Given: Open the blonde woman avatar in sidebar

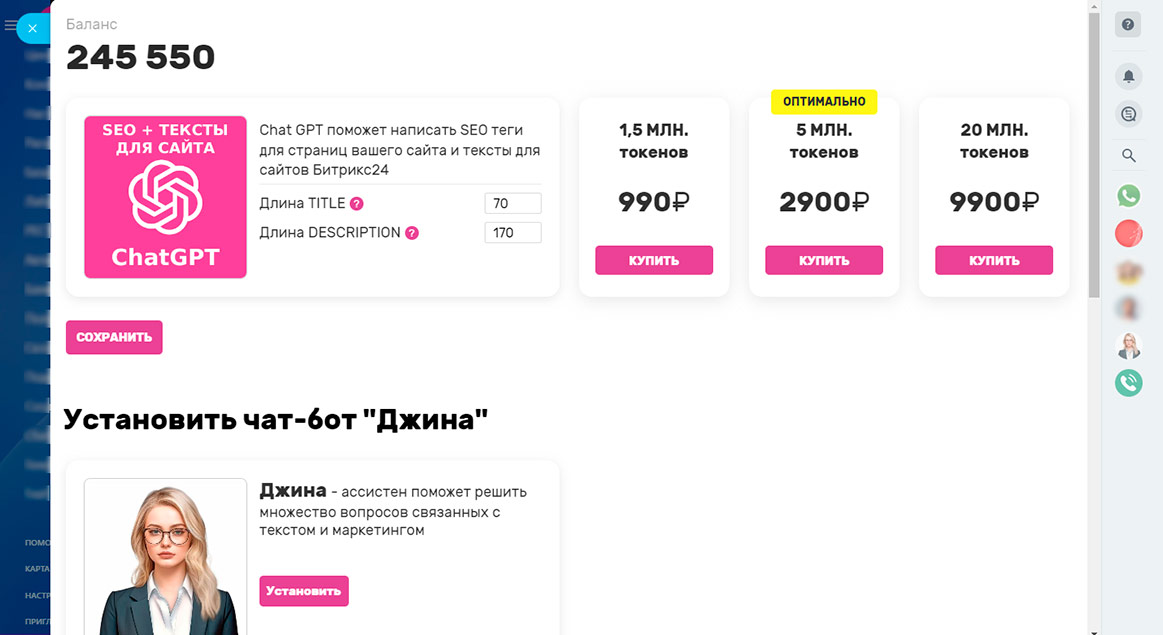Looking at the screenshot, I should pos(1128,345).
